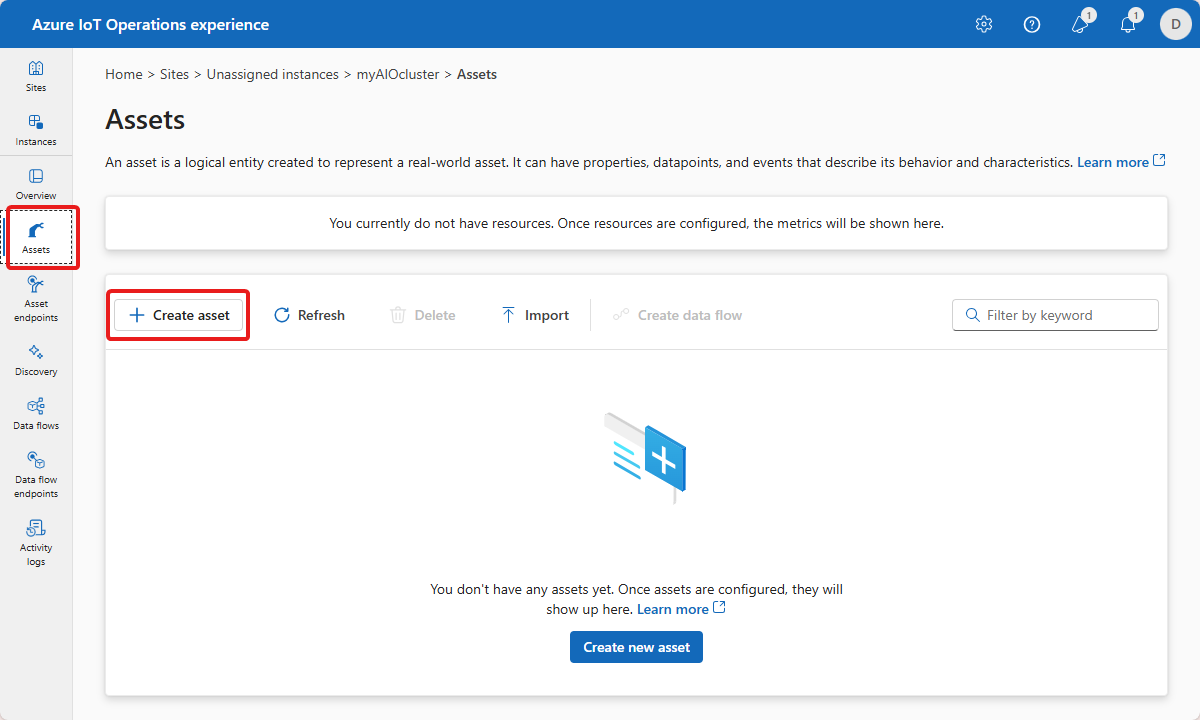Open Asset endpoints in the sidebar
Viewport: 1200px width, 720px height.
(x=36, y=299)
